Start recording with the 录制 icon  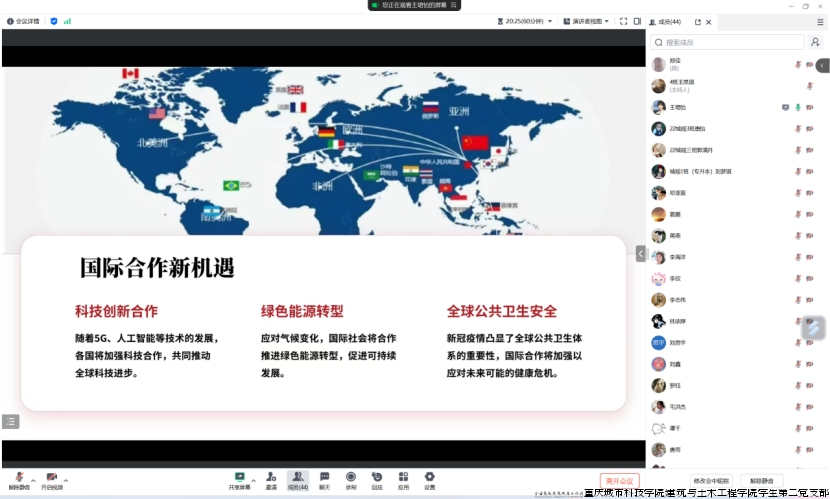point(350,480)
